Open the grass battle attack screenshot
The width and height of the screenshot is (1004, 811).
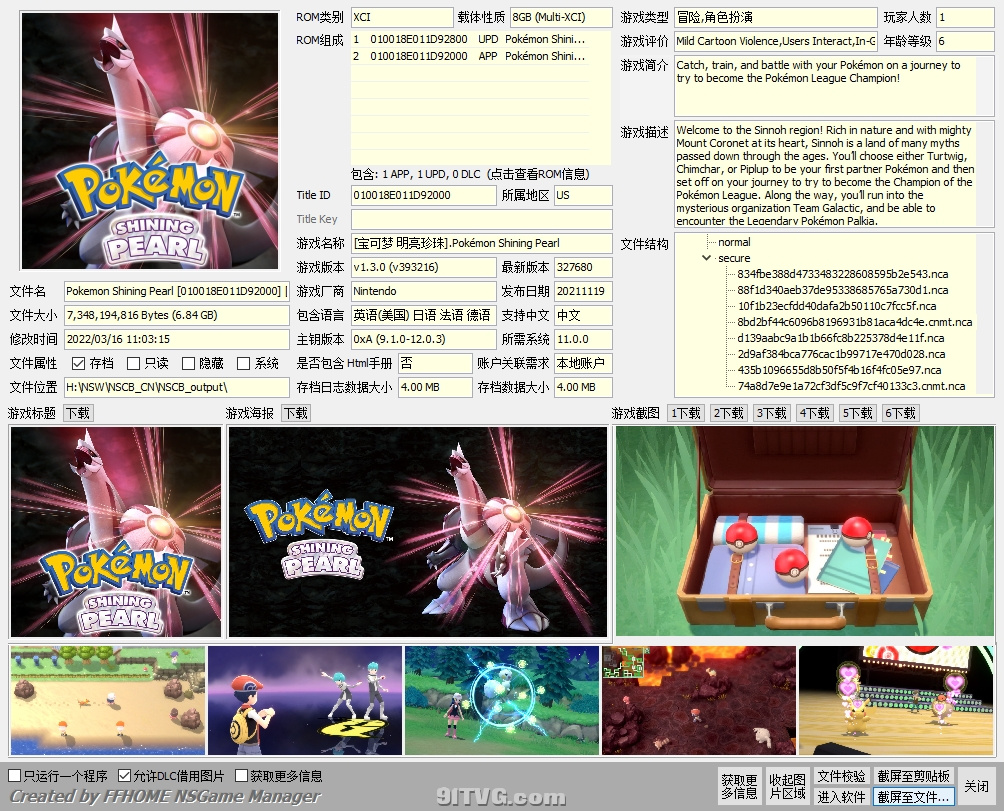(502, 700)
